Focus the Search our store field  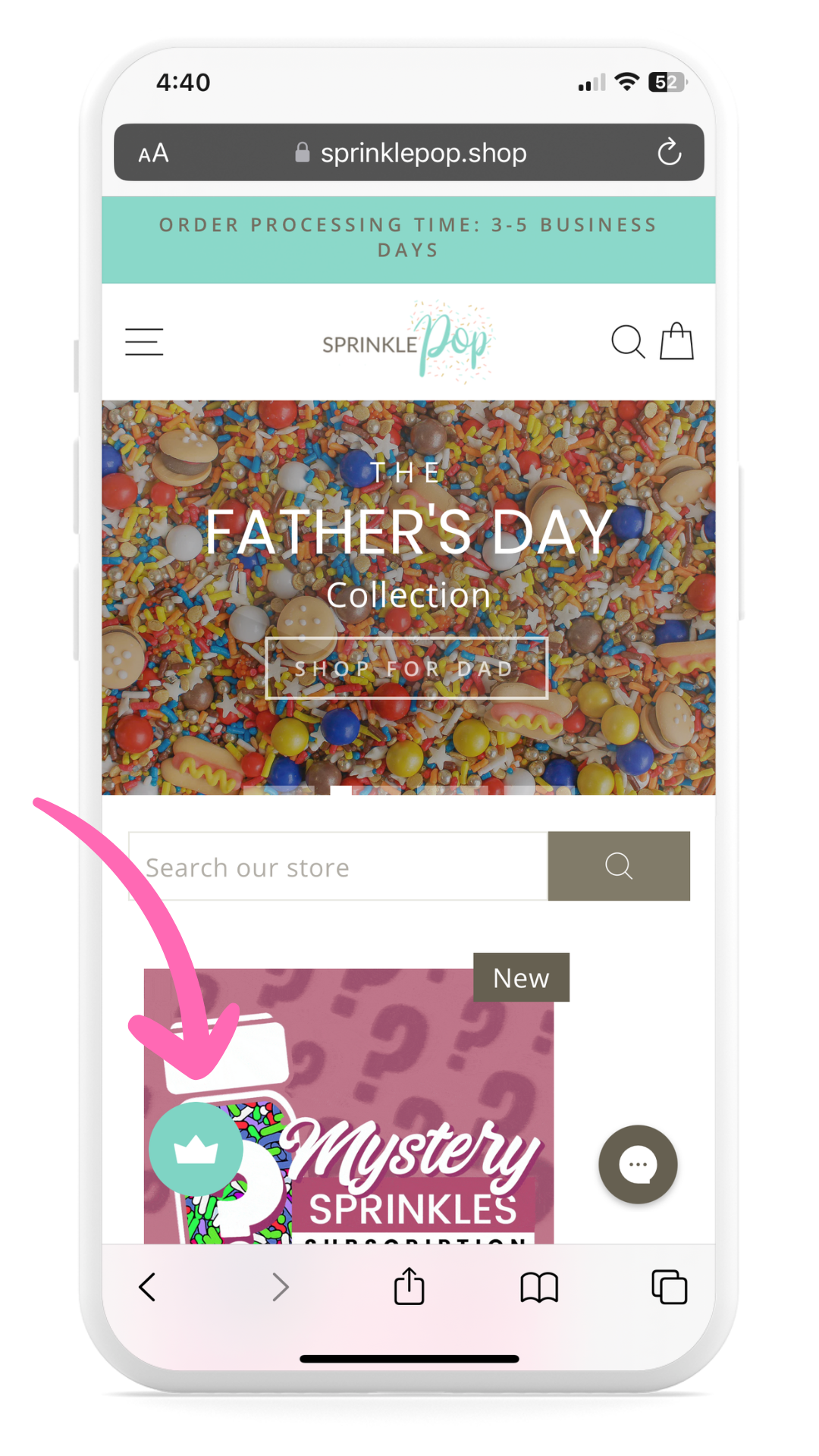coord(338,866)
